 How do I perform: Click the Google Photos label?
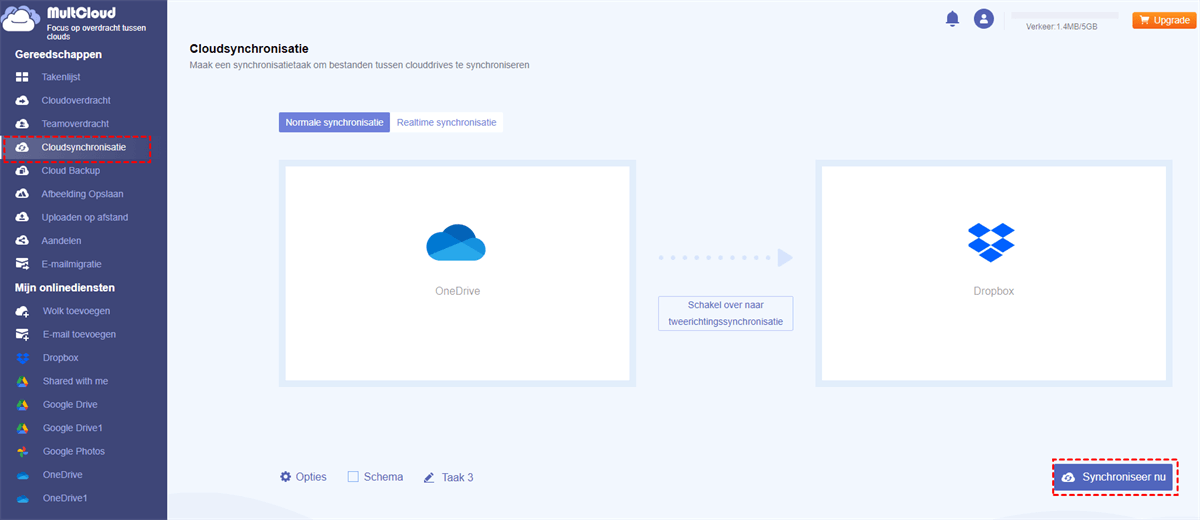pos(74,452)
